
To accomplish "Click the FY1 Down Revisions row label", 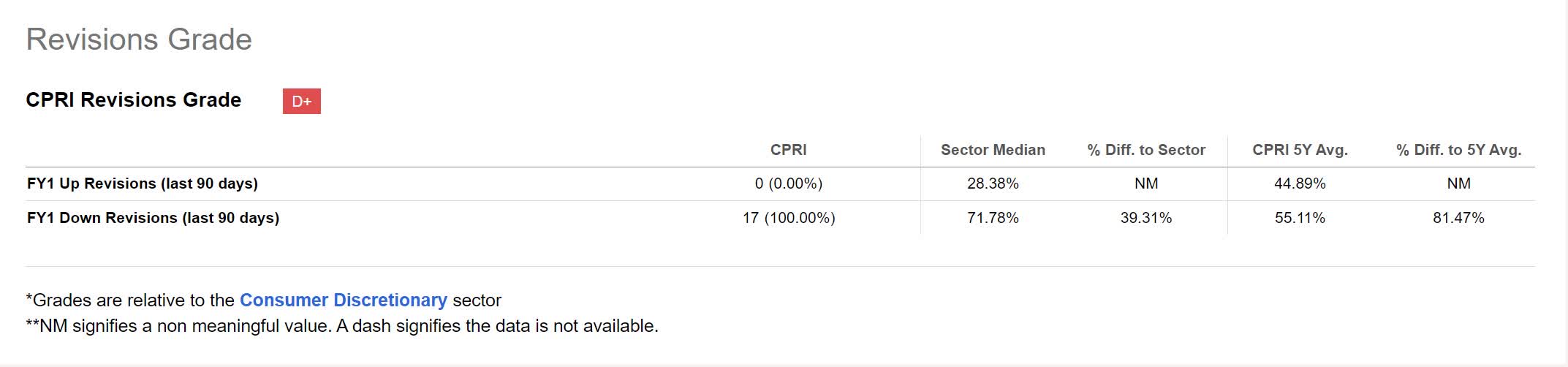I will (x=153, y=218).
